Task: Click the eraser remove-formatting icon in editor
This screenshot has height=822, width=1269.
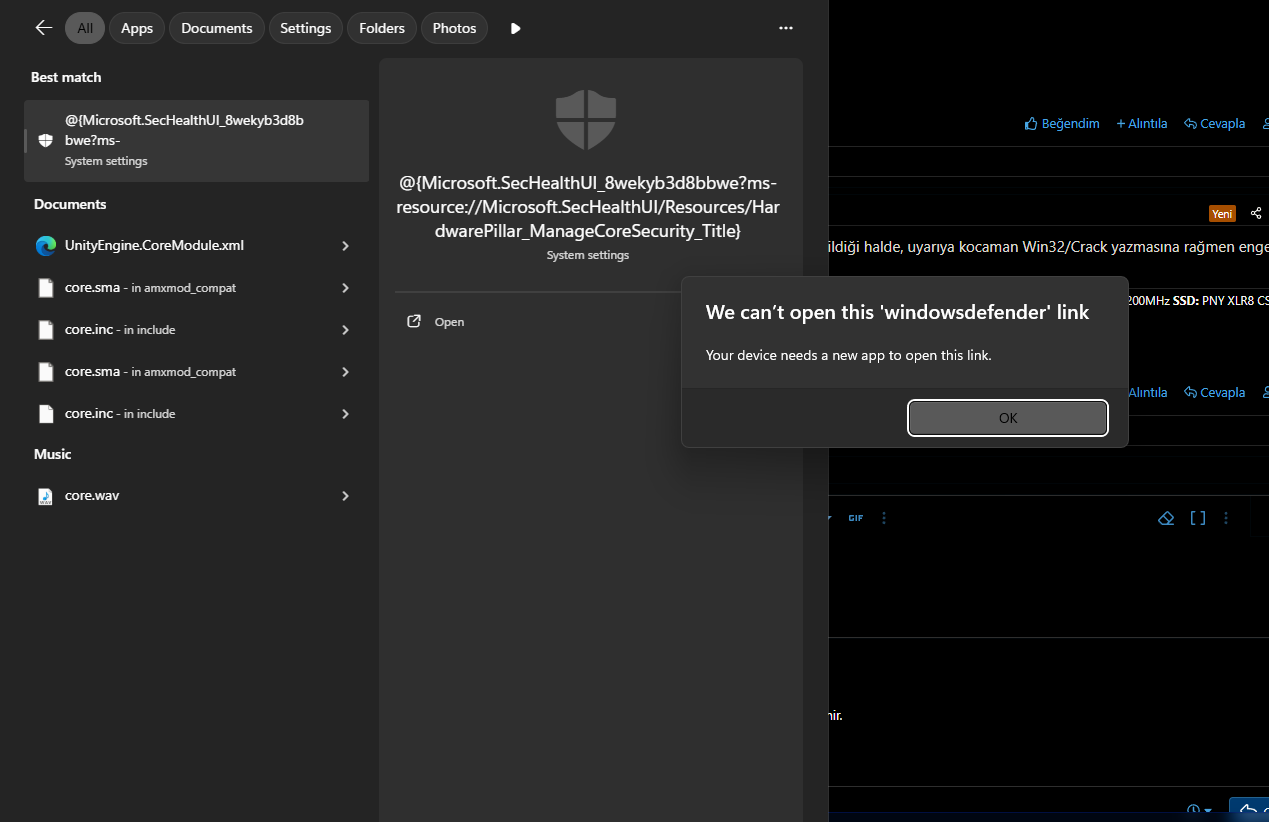Action: 1166,518
